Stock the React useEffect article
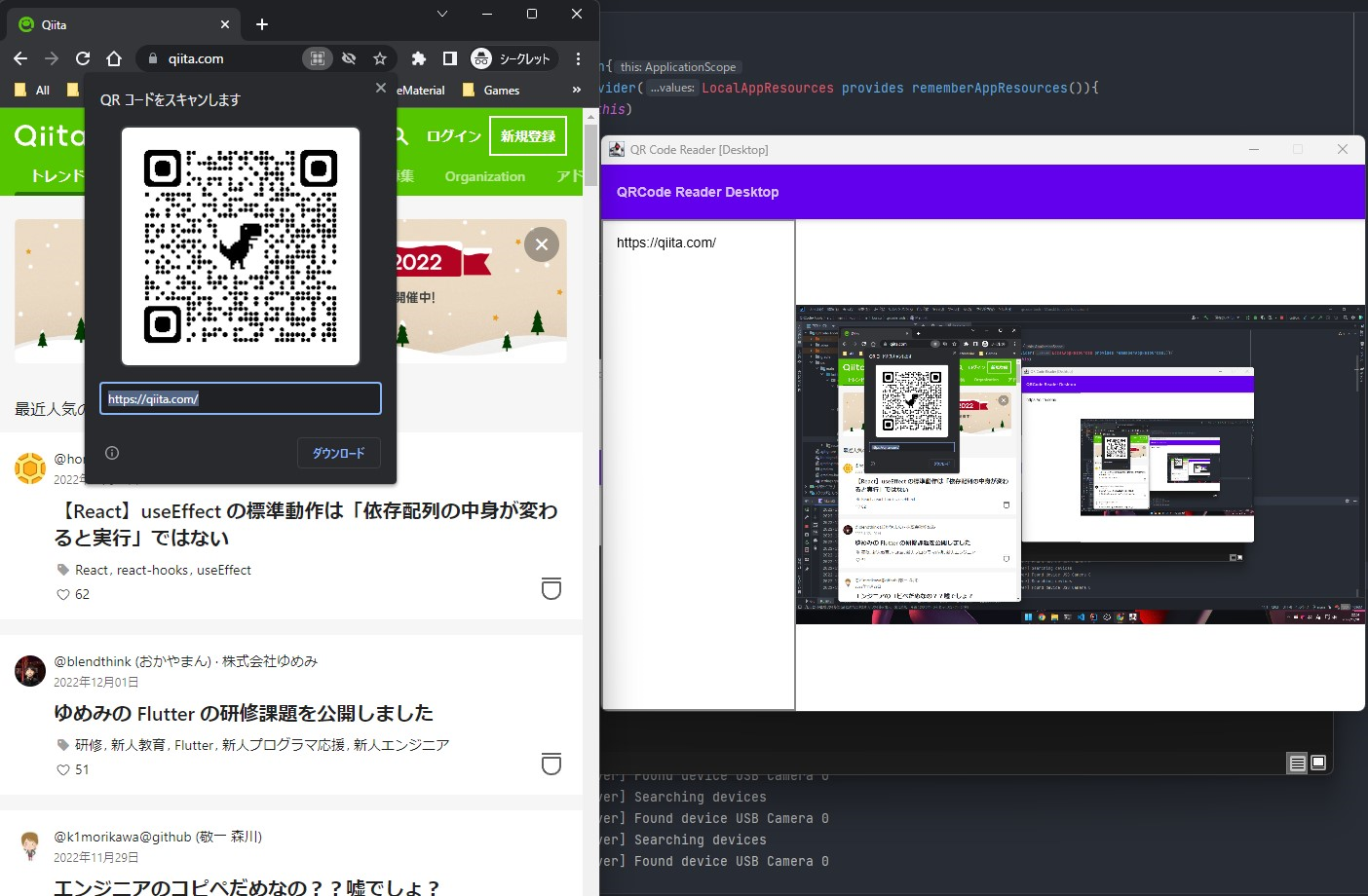Viewport: 1368px width, 896px height. click(551, 588)
